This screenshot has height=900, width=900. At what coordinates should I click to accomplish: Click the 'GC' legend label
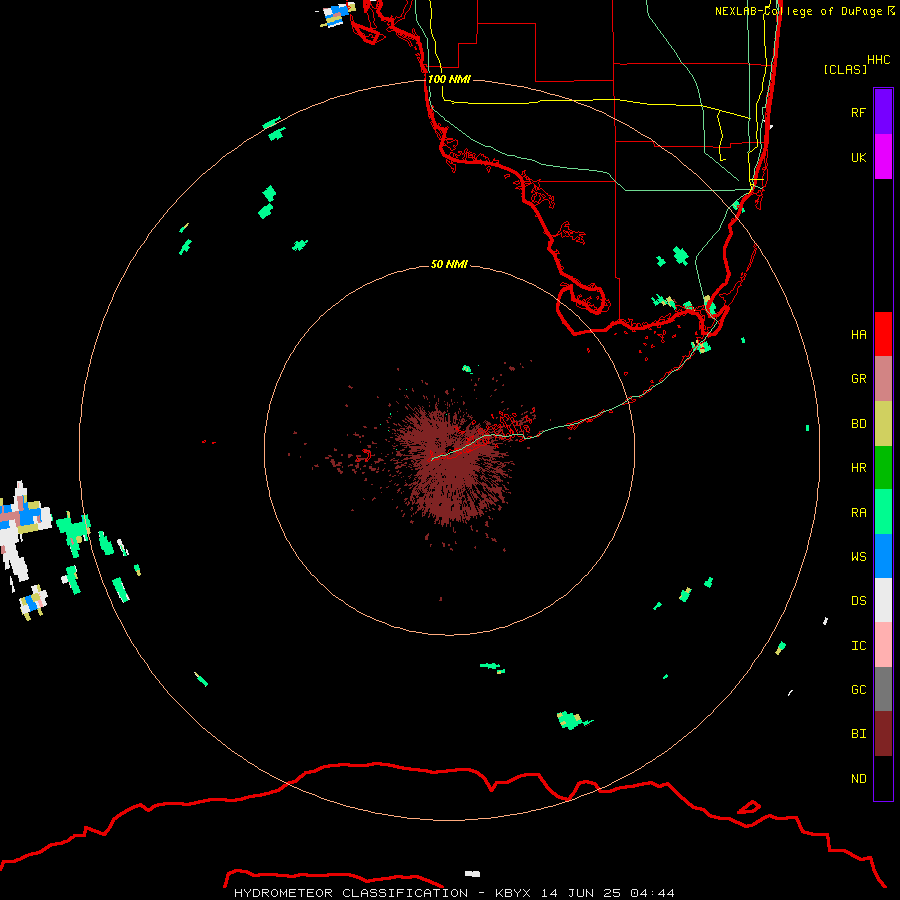pyautogui.click(x=858, y=690)
